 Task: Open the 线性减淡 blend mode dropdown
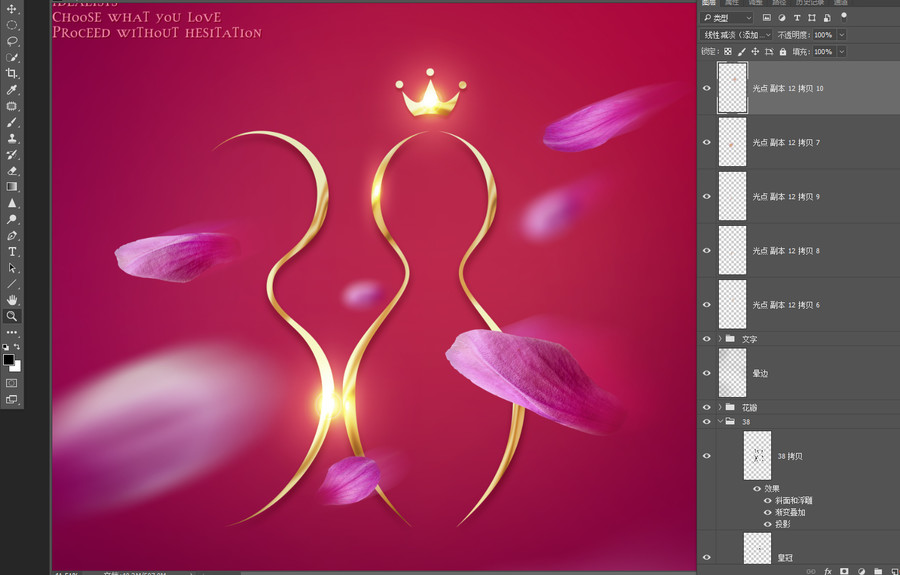click(x=737, y=35)
